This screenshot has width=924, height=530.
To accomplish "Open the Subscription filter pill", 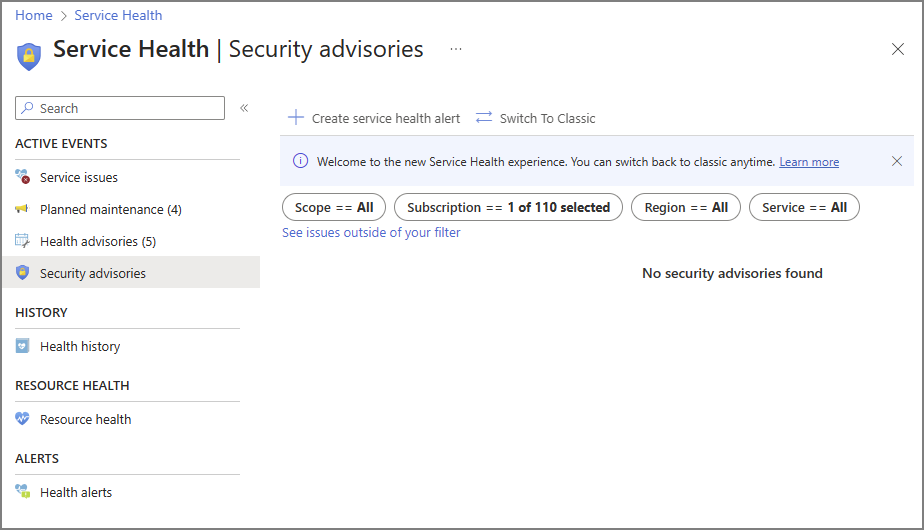I will [508, 208].
